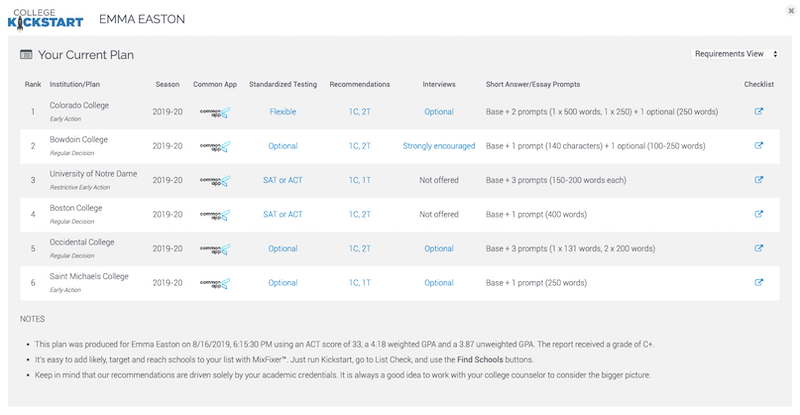Open the Requirements View dropdown
The height and width of the screenshot is (415, 800).
pos(735,54)
